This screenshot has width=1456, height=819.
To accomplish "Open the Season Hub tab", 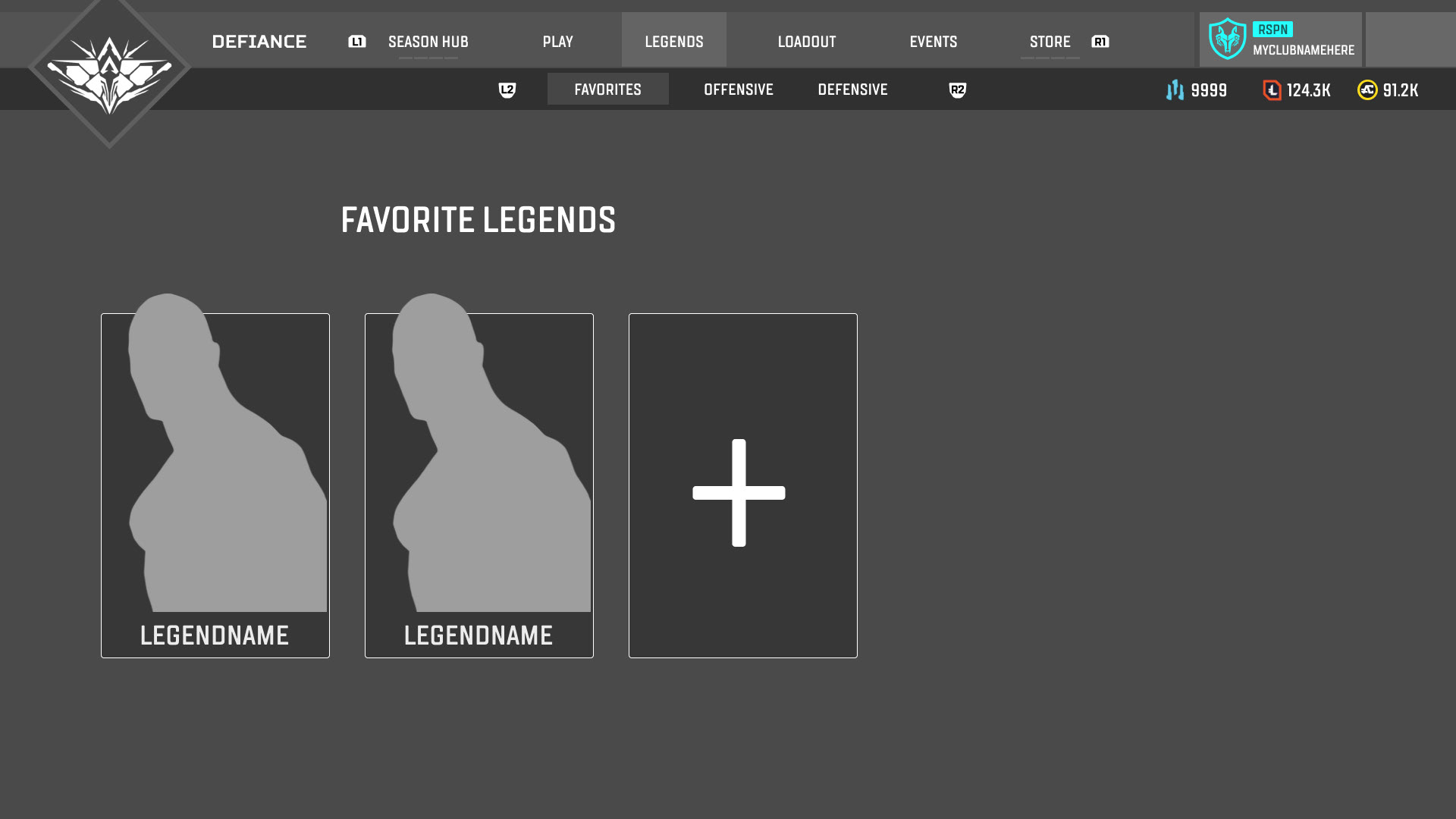I will (x=428, y=42).
